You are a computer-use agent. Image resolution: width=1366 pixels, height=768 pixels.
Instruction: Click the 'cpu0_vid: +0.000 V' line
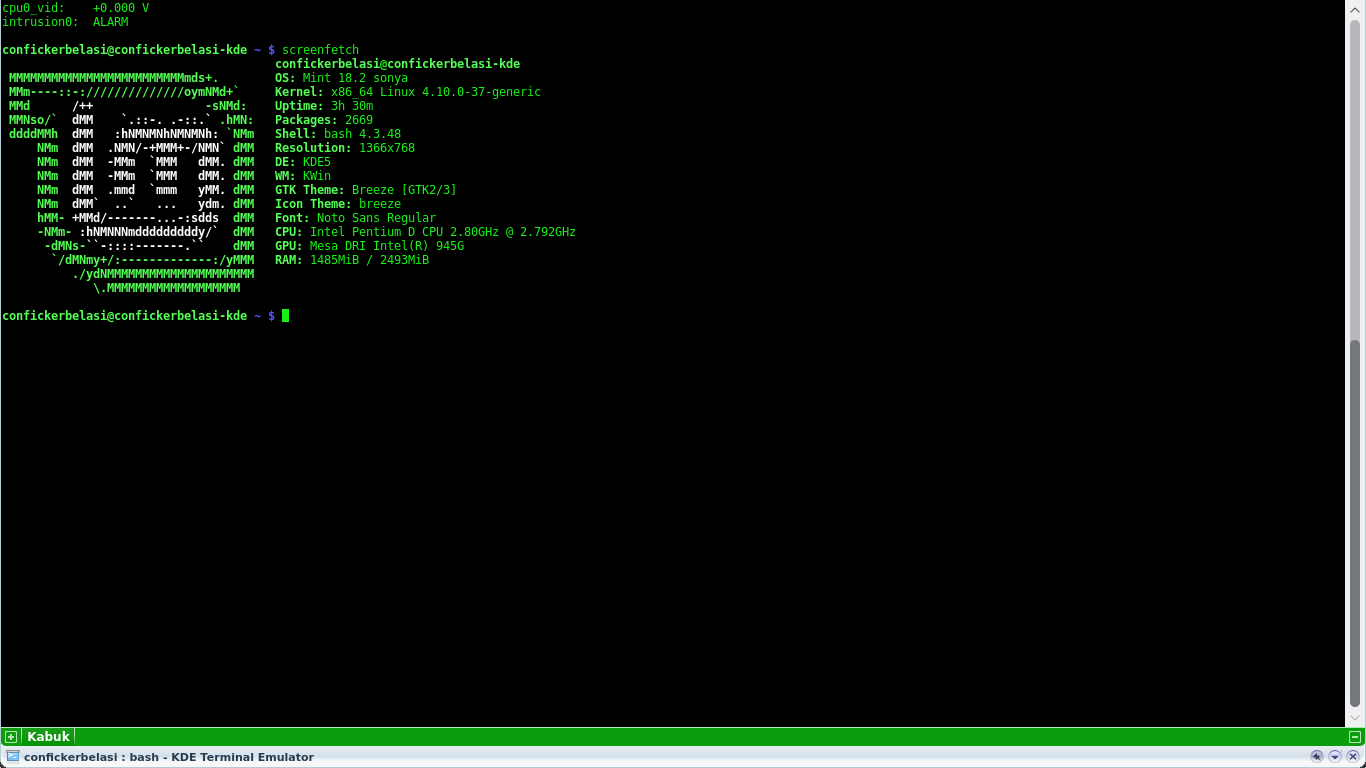(x=76, y=8)
